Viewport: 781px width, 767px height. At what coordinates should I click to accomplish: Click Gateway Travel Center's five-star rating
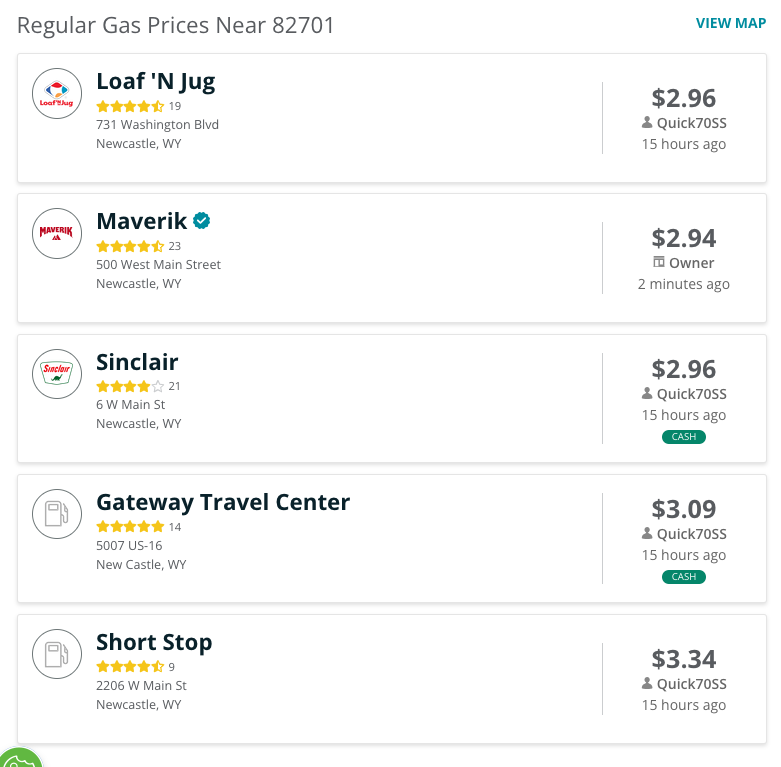point(130,526)
